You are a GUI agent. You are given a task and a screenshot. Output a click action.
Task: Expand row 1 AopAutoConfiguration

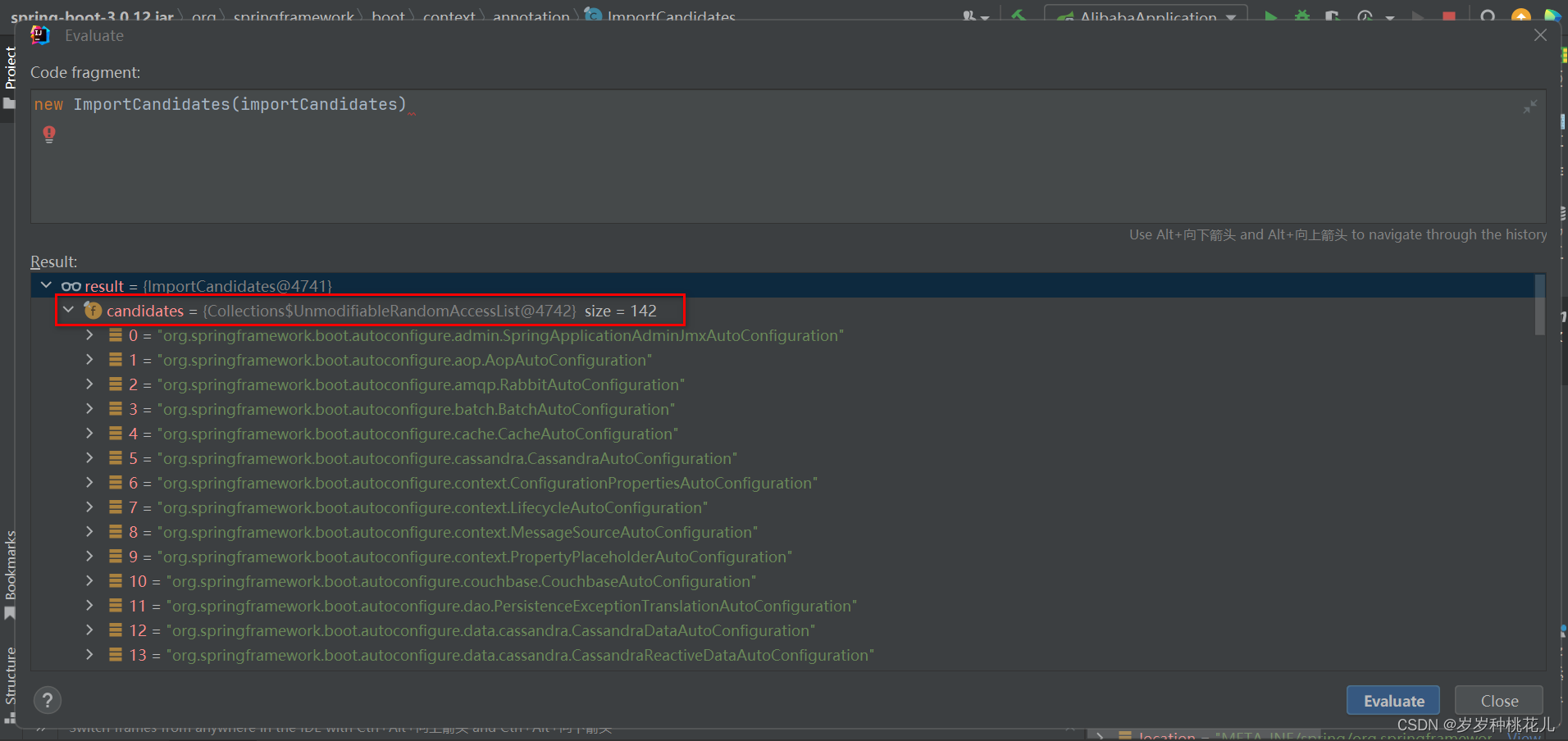89,360
